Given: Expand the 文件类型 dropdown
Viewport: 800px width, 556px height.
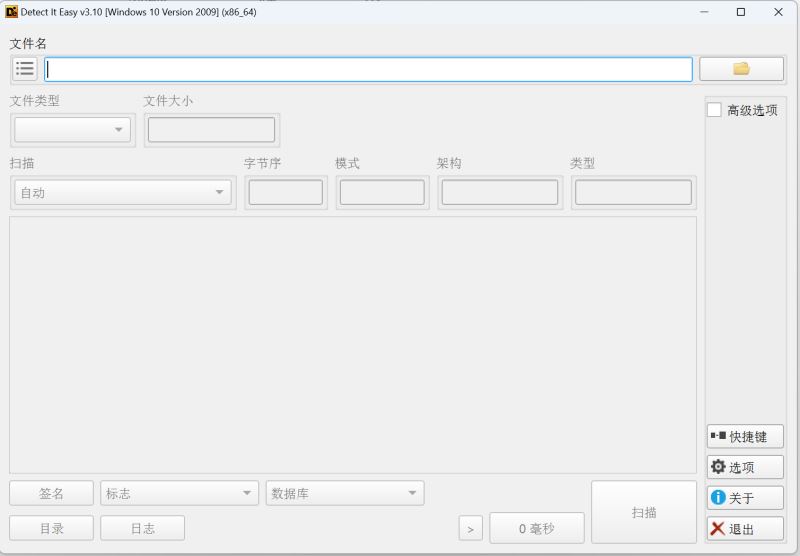Looking at the screenshot, I should [x=72, y=130].
